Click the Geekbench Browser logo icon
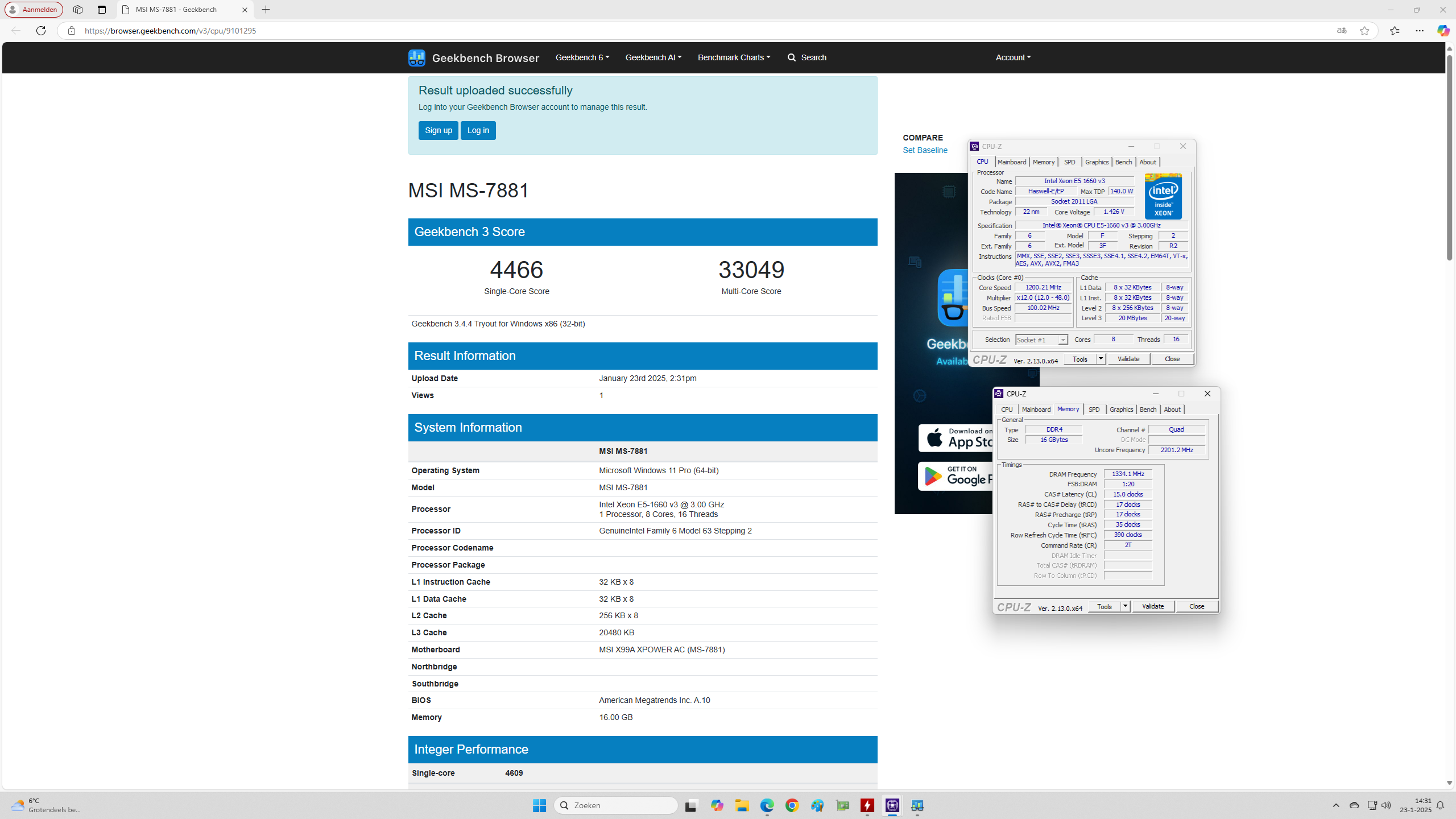The width and height of the screenshot is (1456, 819). tap(416, 57)
